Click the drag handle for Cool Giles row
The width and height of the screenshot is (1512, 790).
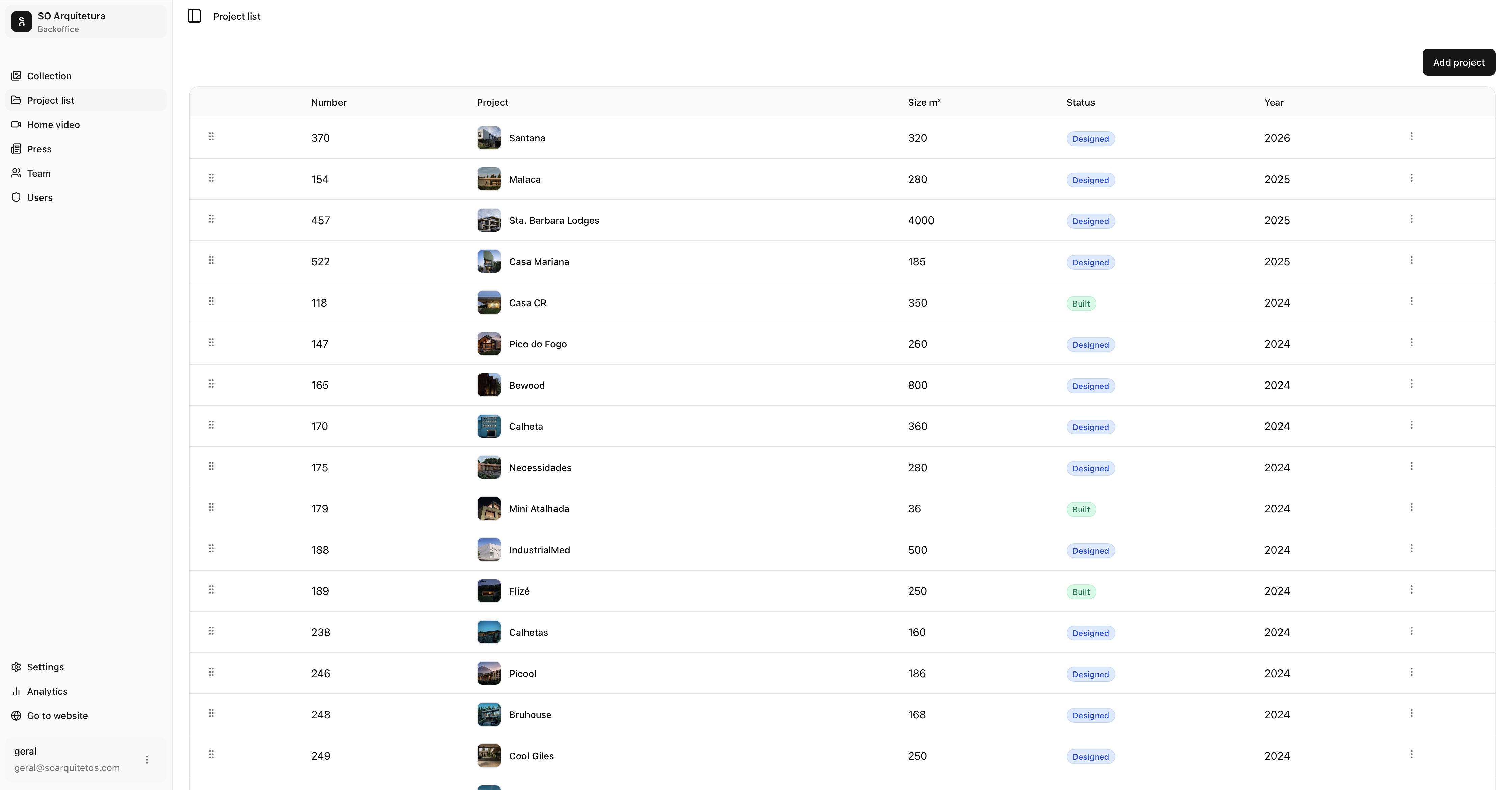click(211, 754)
